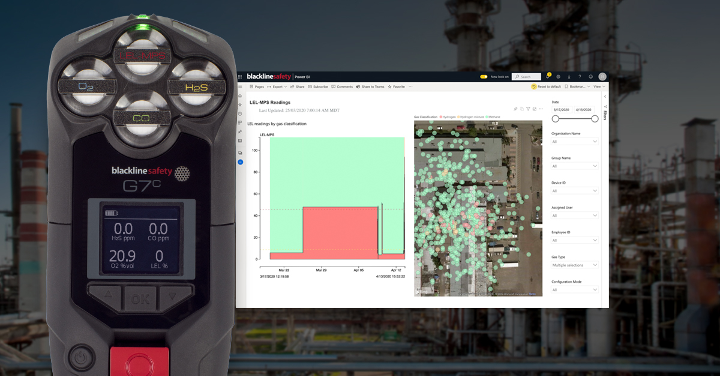
Task: Expand the Group Name dropdown
Action: click(x=574, y=166)
